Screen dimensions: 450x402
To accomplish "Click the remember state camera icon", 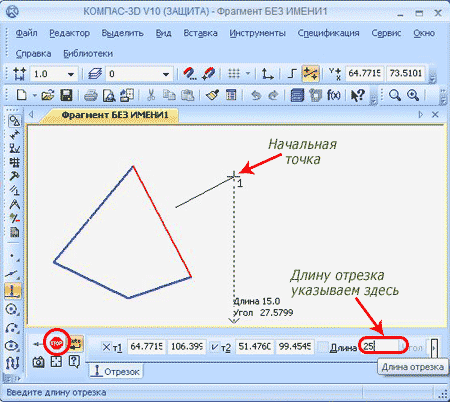I will [x=38, y=362].
